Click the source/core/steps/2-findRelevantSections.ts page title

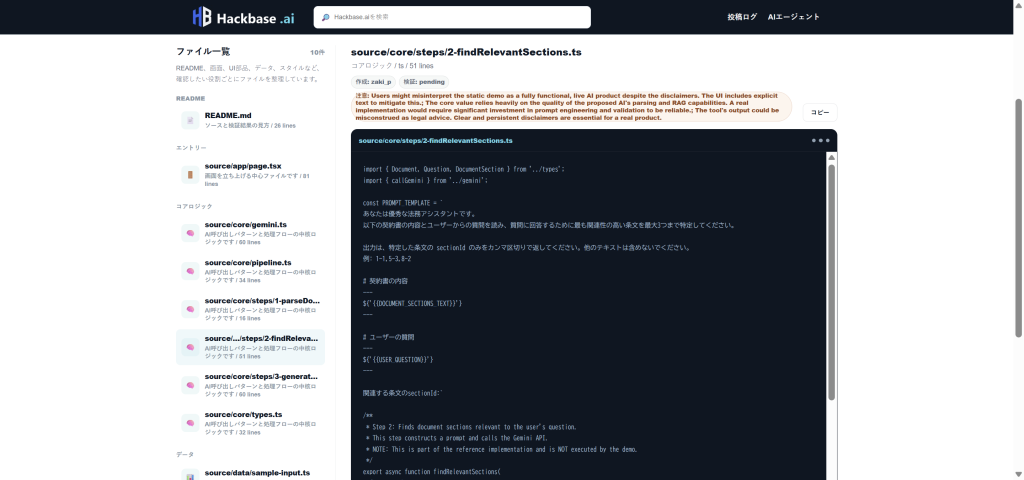click(466, 52)
